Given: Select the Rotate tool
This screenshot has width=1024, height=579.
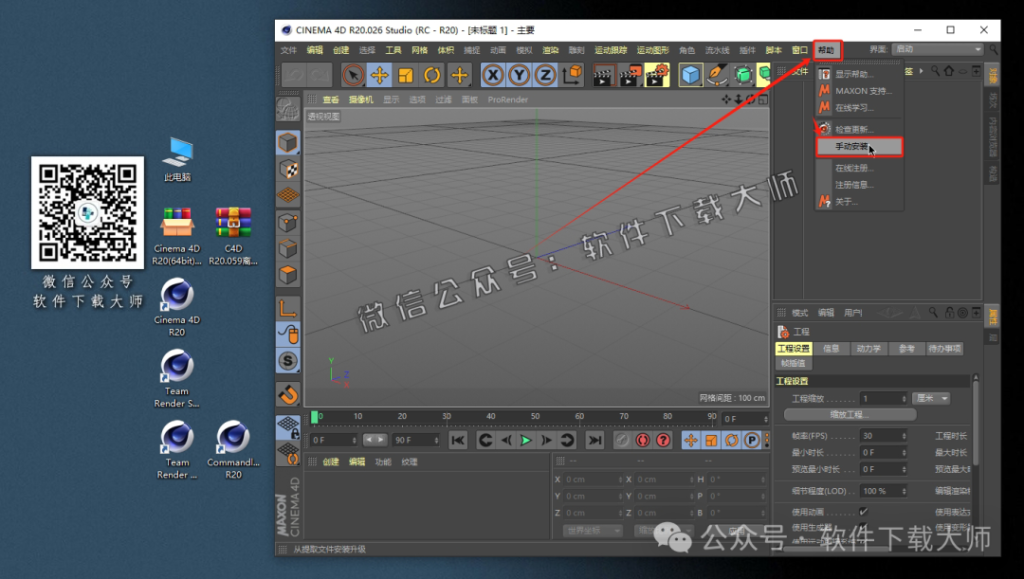Looking at the screenshot, I should tap(430, 74).
